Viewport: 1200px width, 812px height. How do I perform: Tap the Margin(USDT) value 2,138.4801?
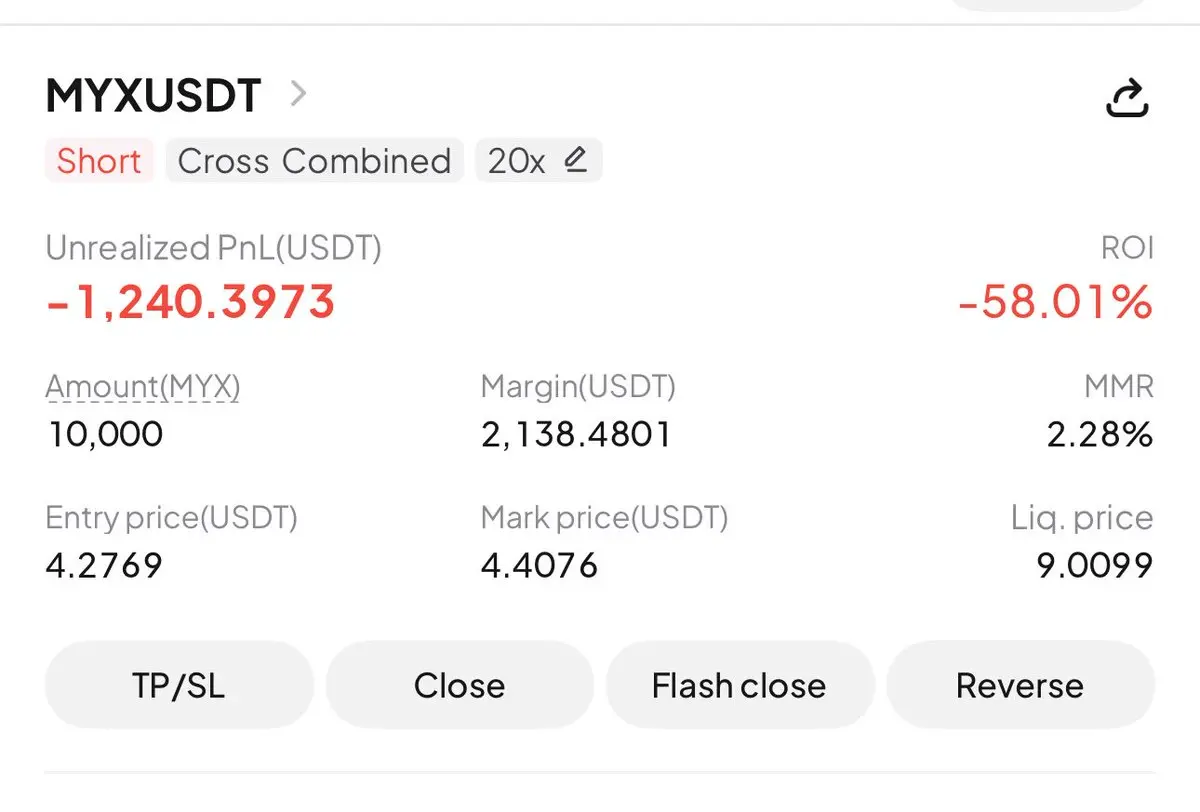(x=576, y=434)
